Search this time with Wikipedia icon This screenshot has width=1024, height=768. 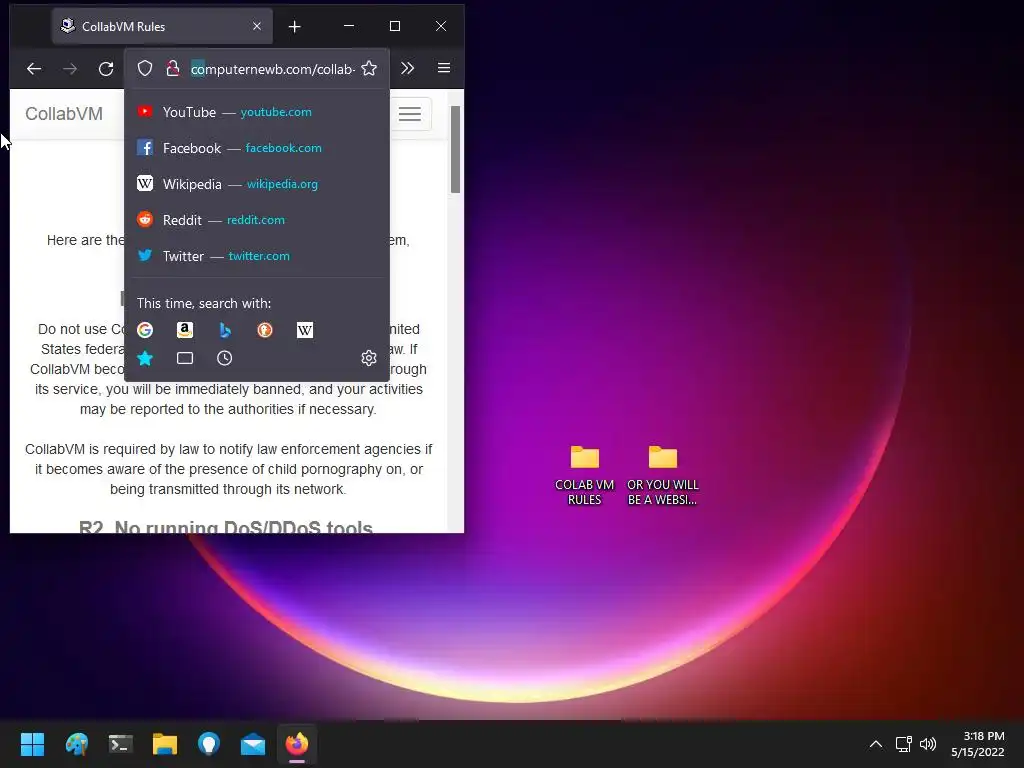click(304, 330)
